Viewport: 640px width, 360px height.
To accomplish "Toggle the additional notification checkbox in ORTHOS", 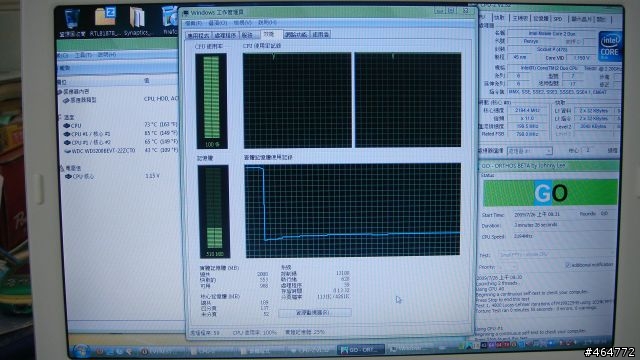I will point(568,265).
